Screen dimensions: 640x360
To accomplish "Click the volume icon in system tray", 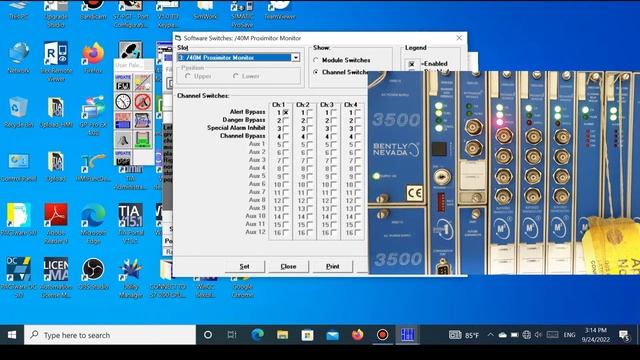I will tap(538, 335).
